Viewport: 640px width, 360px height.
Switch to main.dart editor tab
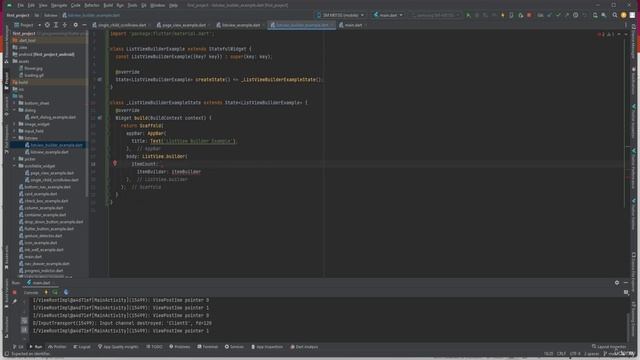coord(353,25)
